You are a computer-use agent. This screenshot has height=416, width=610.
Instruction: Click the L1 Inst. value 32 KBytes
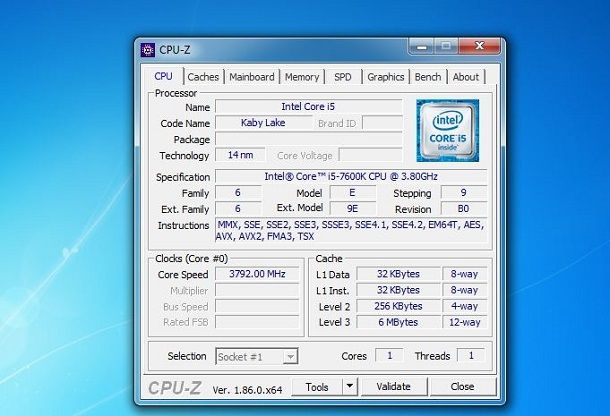click(x=398, y=290)
